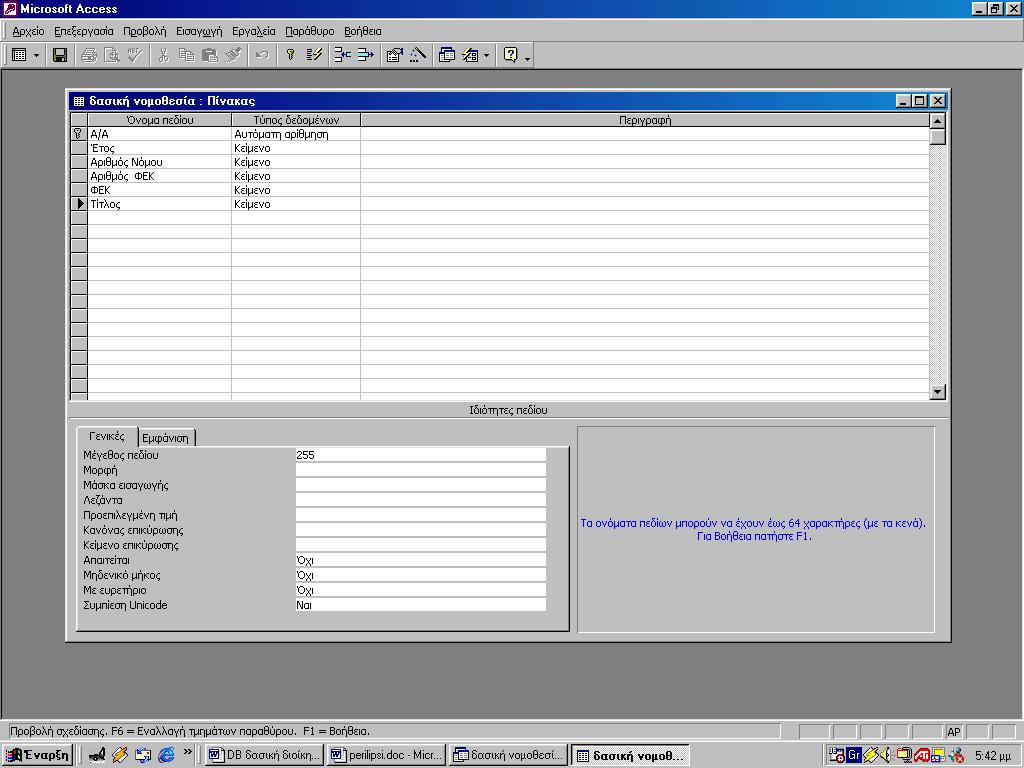Launch the Build wizard wand icon
The height and width of the screenshot is (768, 1024).
(418, 56)
